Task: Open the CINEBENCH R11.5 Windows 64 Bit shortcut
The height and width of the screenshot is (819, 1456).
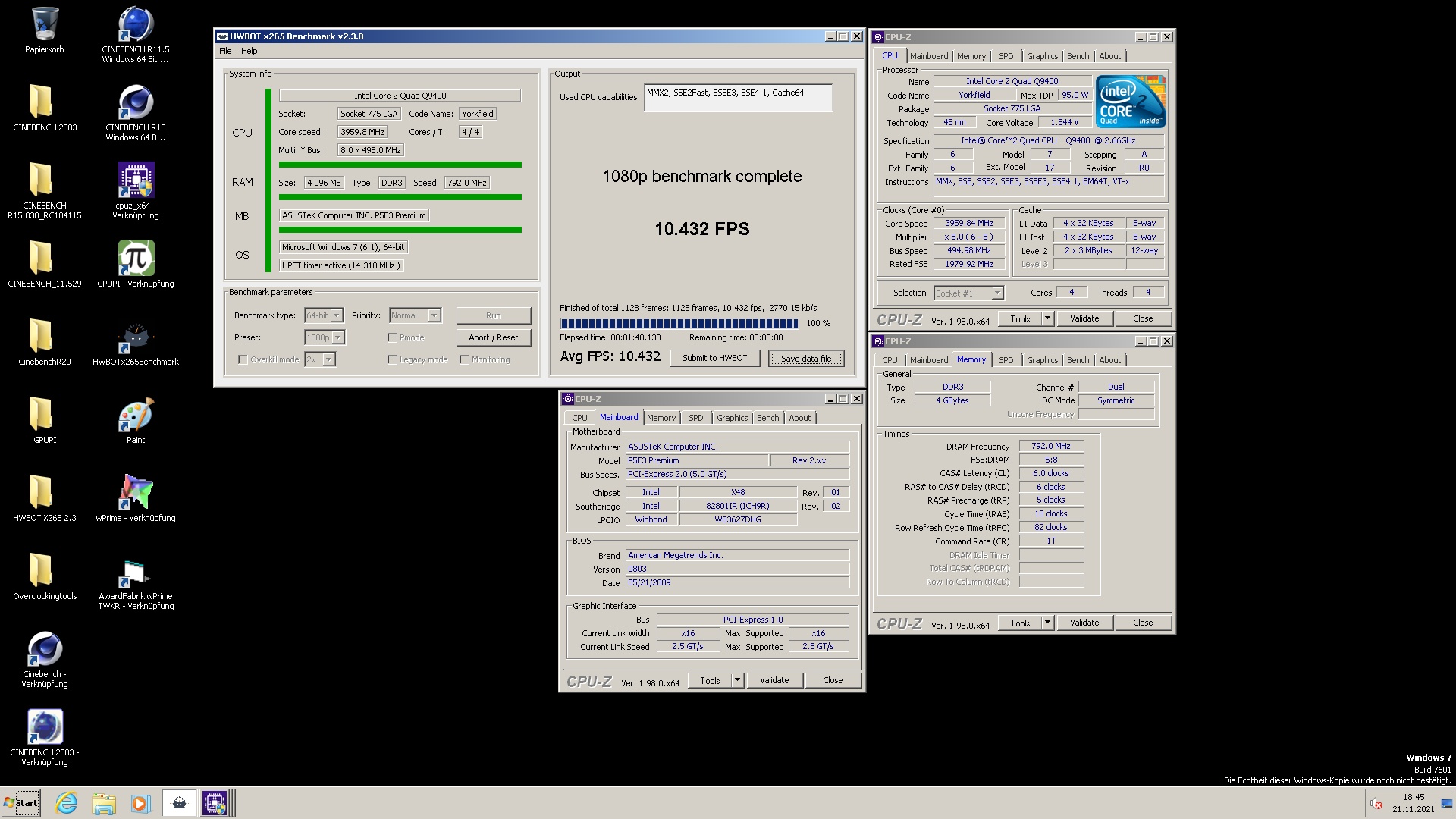Action: 135,34
